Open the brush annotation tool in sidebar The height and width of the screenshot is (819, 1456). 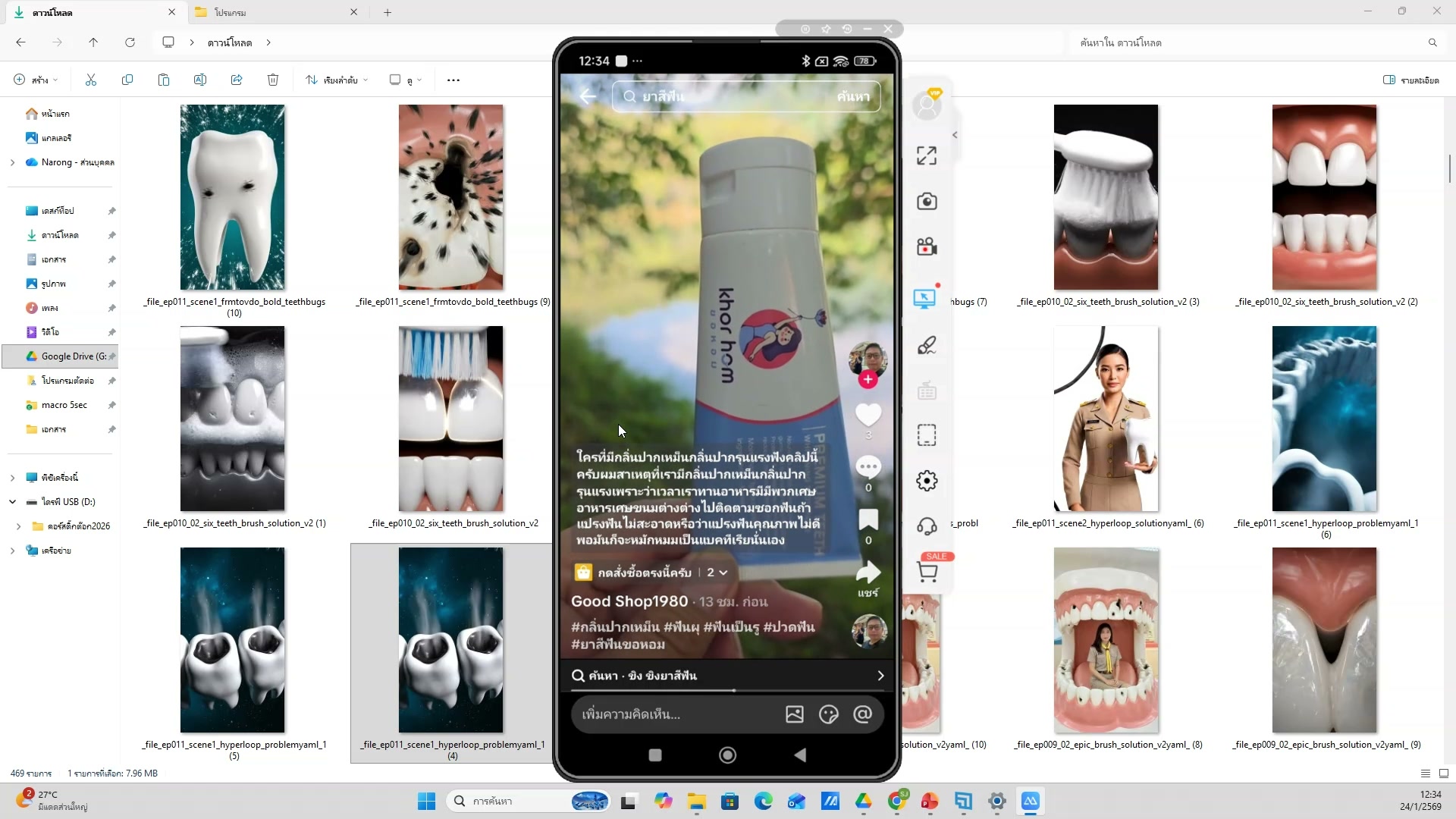[x=926, y=346]
